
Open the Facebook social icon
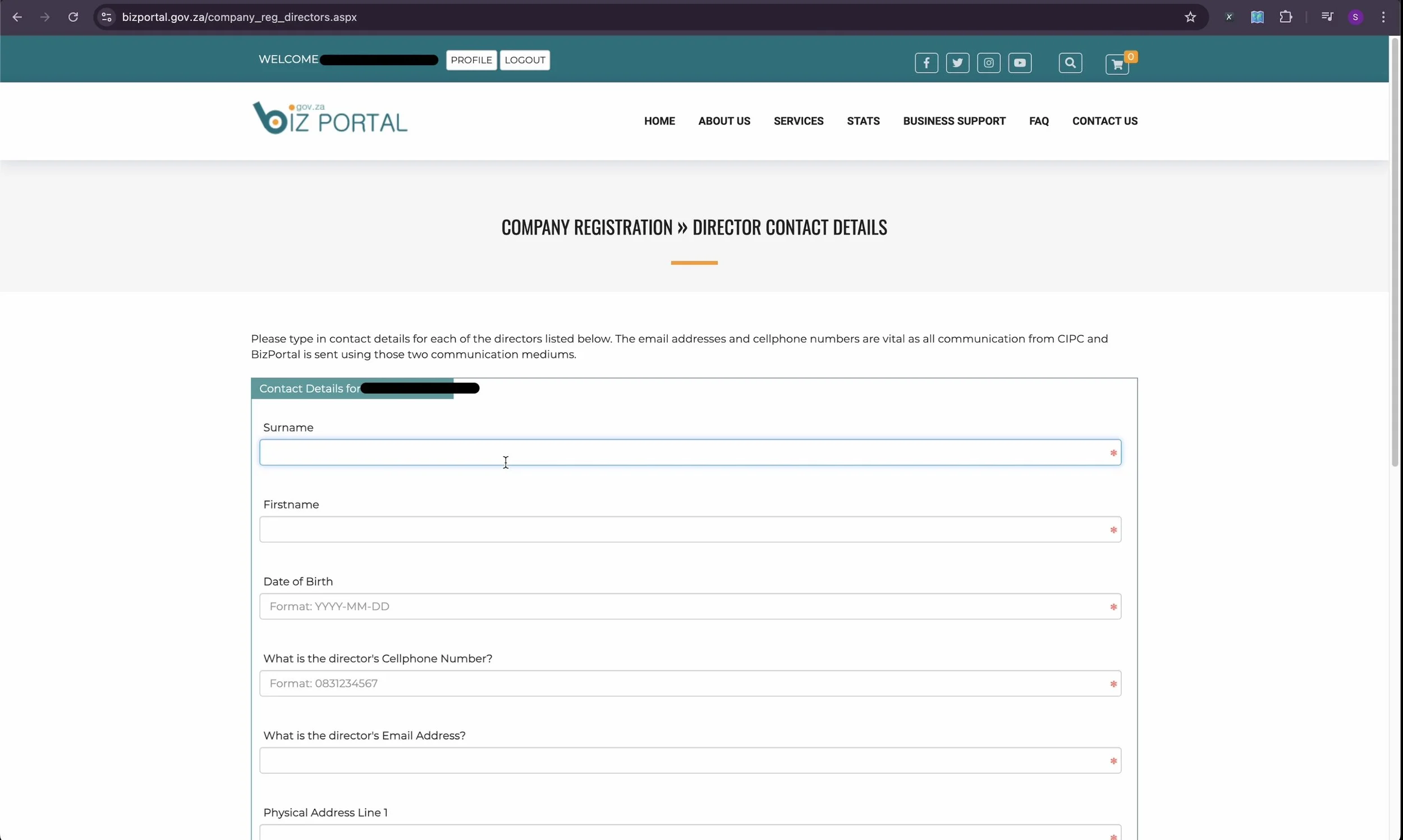(x=926, y=63)
